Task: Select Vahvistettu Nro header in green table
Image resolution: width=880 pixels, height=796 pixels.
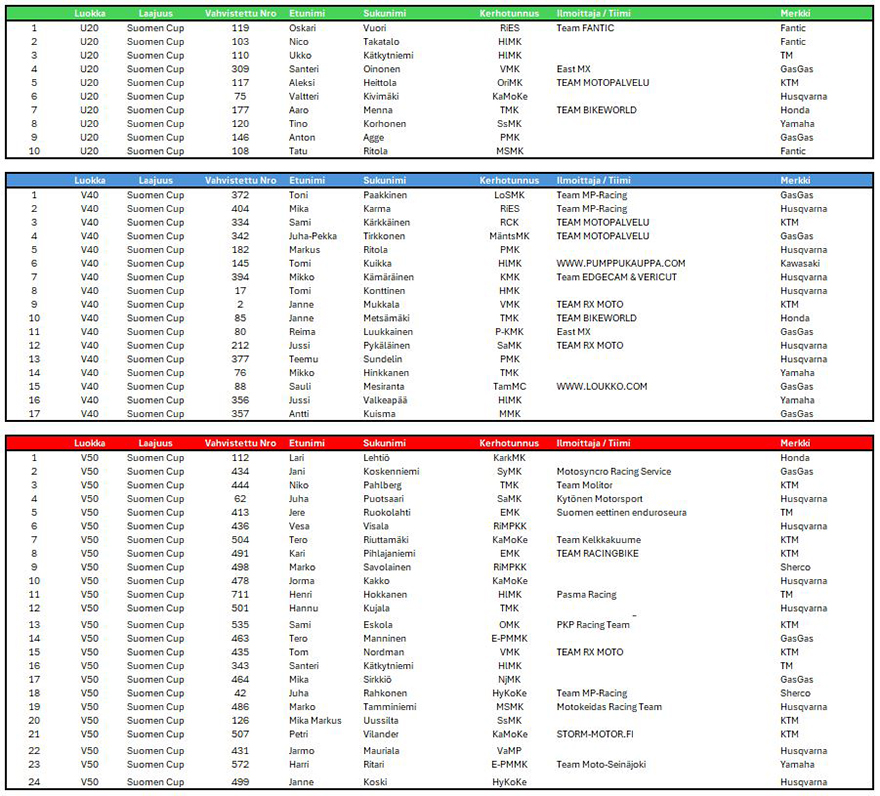Action: [240, 14]
